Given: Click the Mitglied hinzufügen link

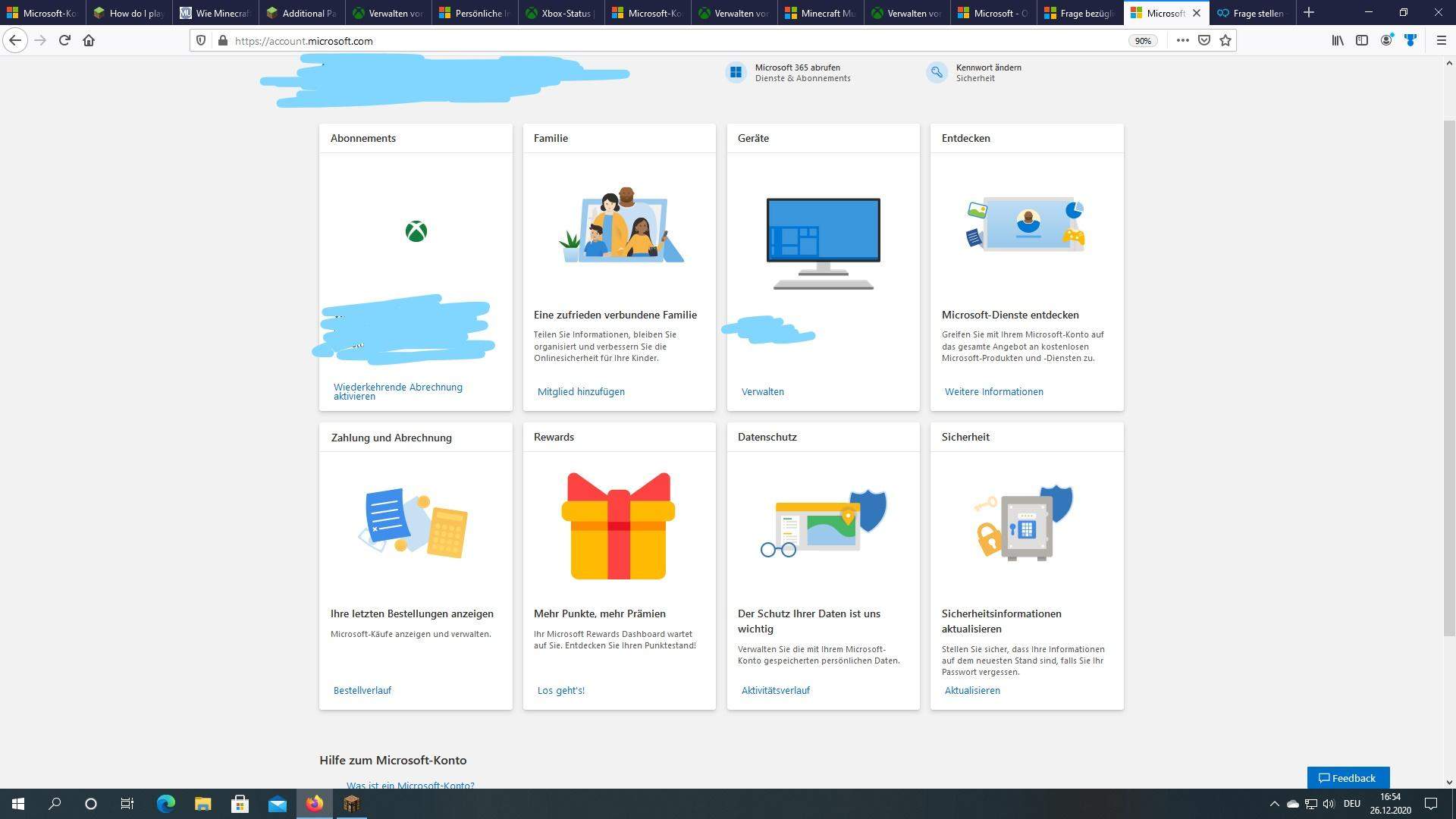Looking at the screenshot, I should [581, 392].
